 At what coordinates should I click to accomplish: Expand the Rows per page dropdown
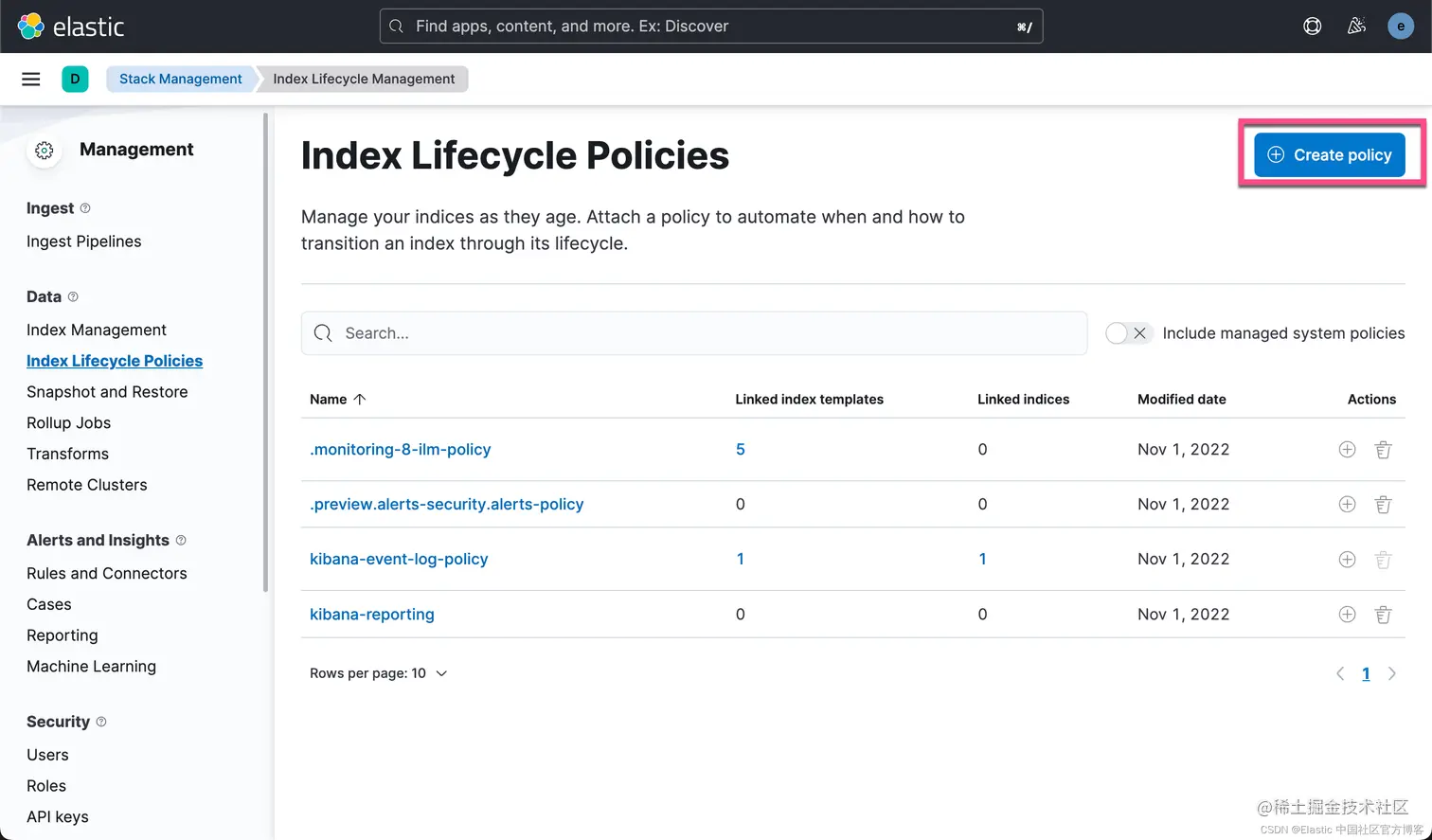(378, 673)
